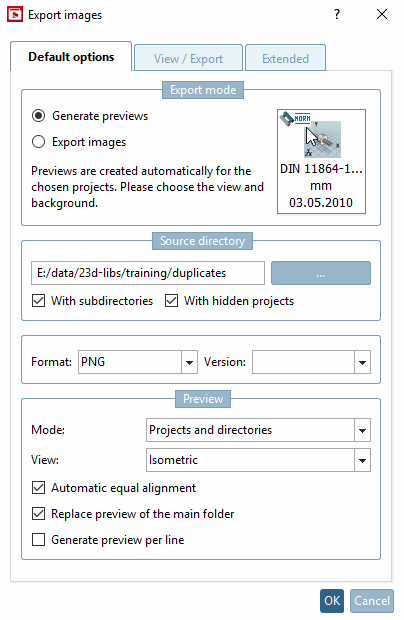Expand the Version dropdown
This screenshot has height=620, width=404.
tap(311, 362)
